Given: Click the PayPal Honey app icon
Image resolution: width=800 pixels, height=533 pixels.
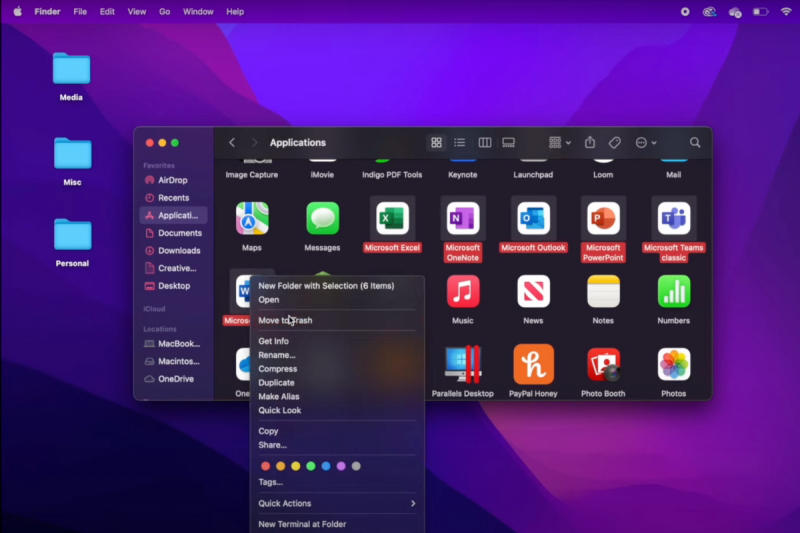Looking at the screenshot, I should click(533, 364).
